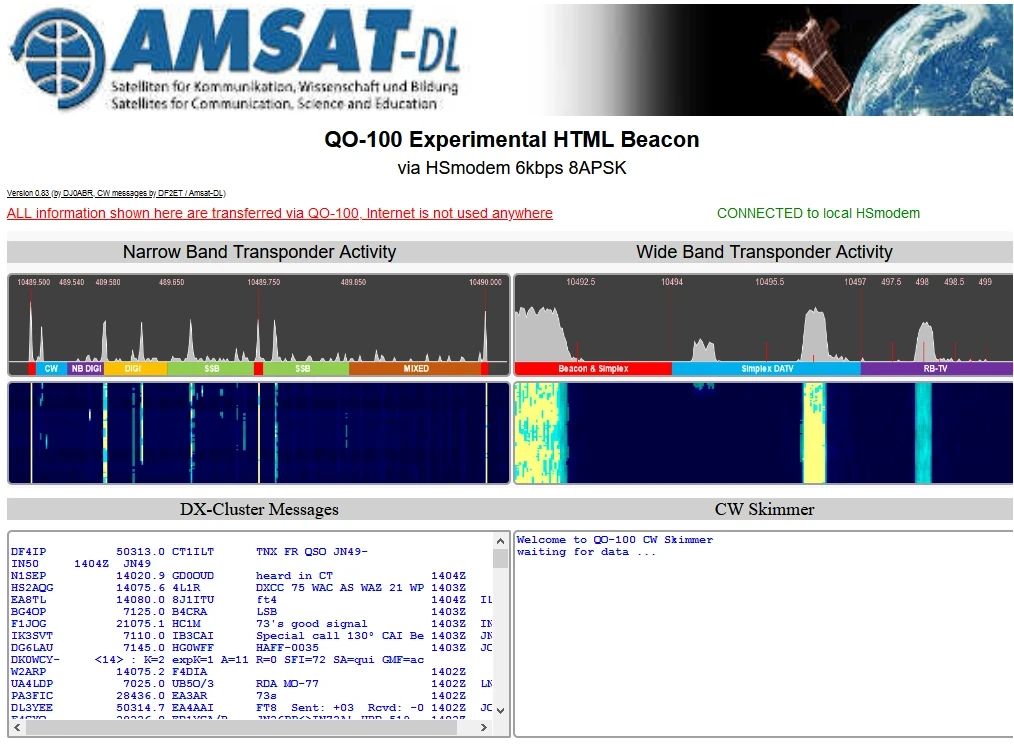The image size is (1014, 745).
Task: Click the 10489.750 marker in narrow band spectrum
Action: point(263,283)
